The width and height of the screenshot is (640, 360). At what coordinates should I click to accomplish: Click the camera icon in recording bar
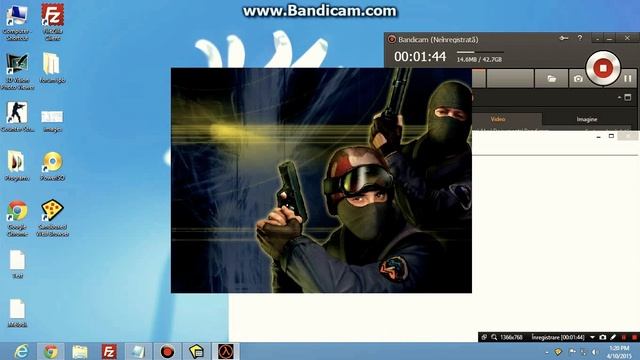(x=602, y=337)
